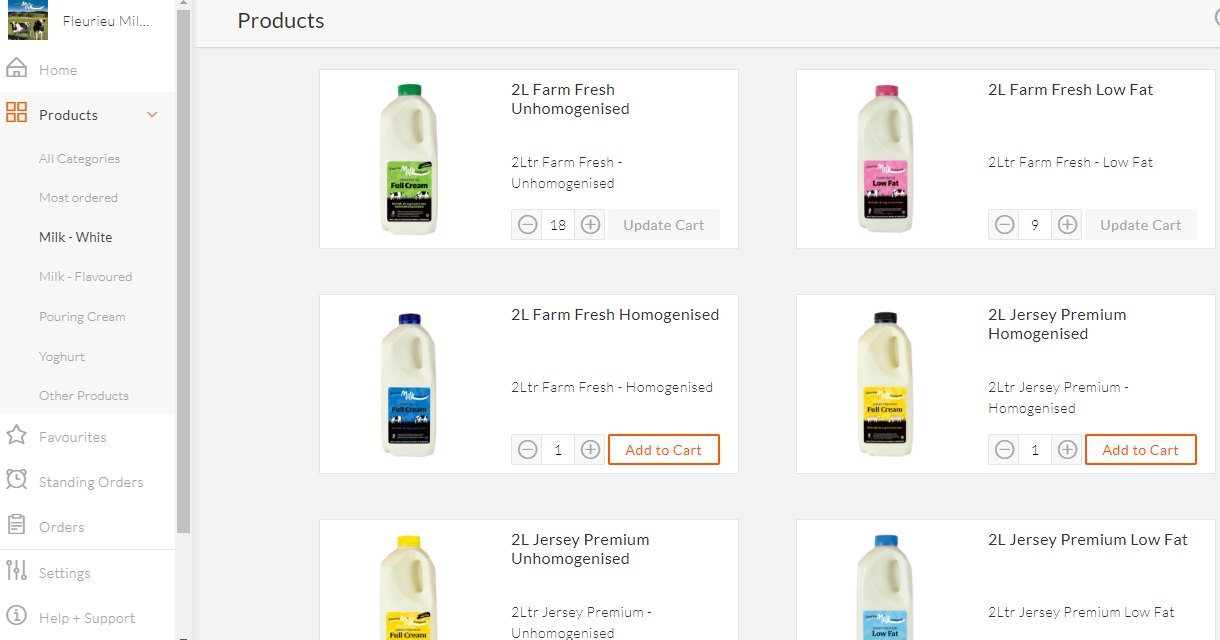The width and height of the screenshot is (1220, 640).
Task: Open the 2L Farm Fresh Low Fat bottle image
Action: [885, 159]
